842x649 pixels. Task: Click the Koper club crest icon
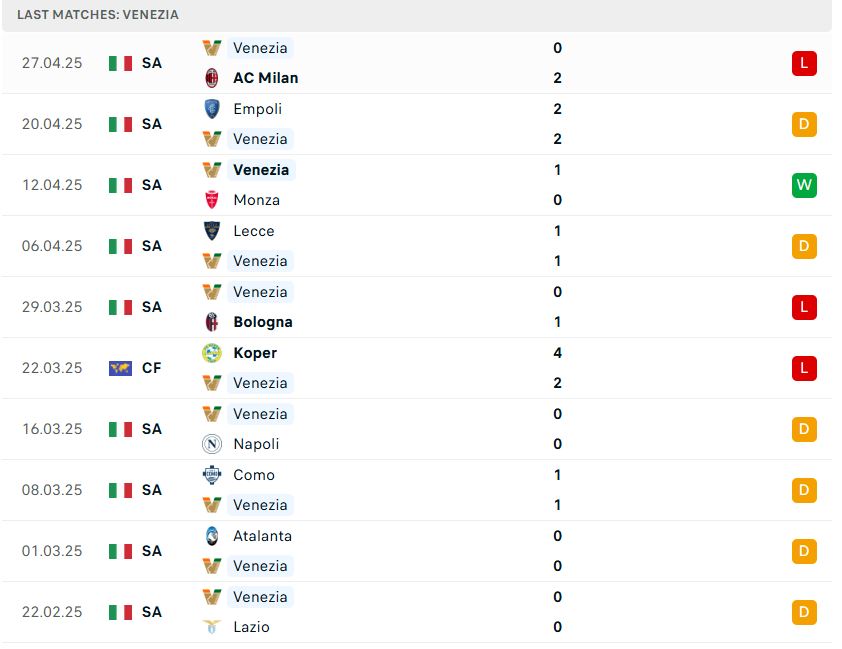(212, 353)
